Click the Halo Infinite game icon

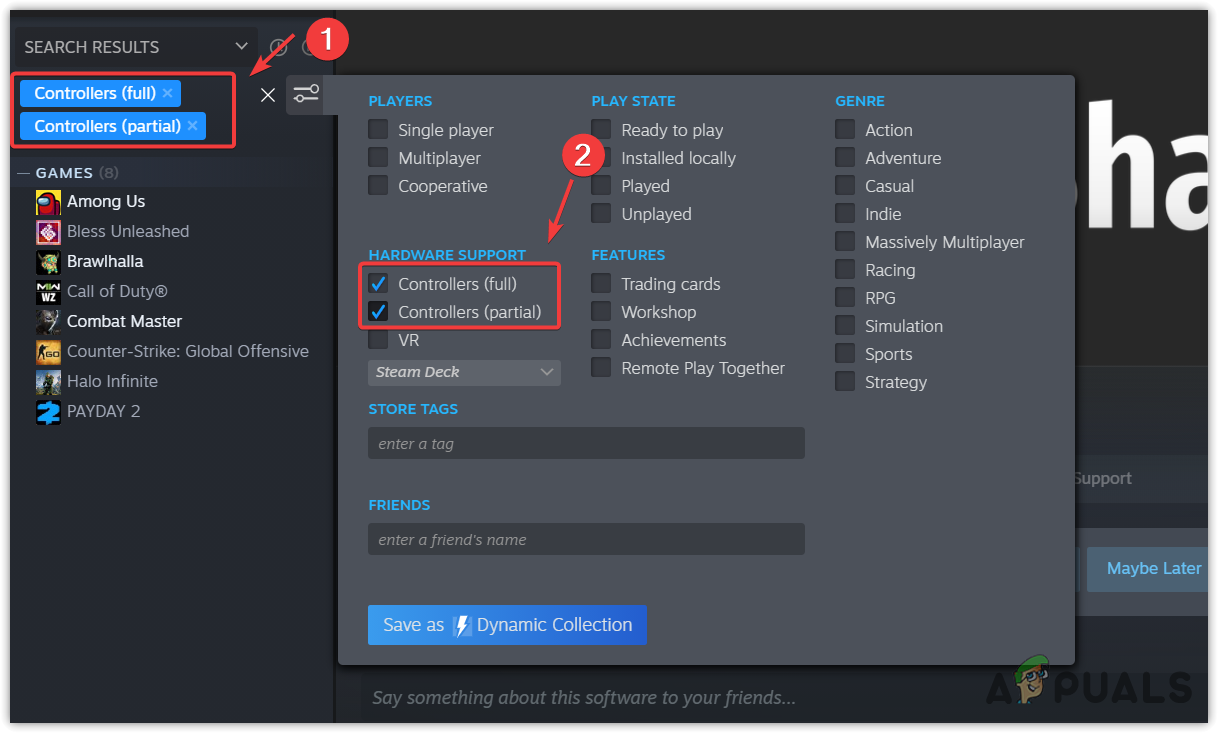pos(48,382)
